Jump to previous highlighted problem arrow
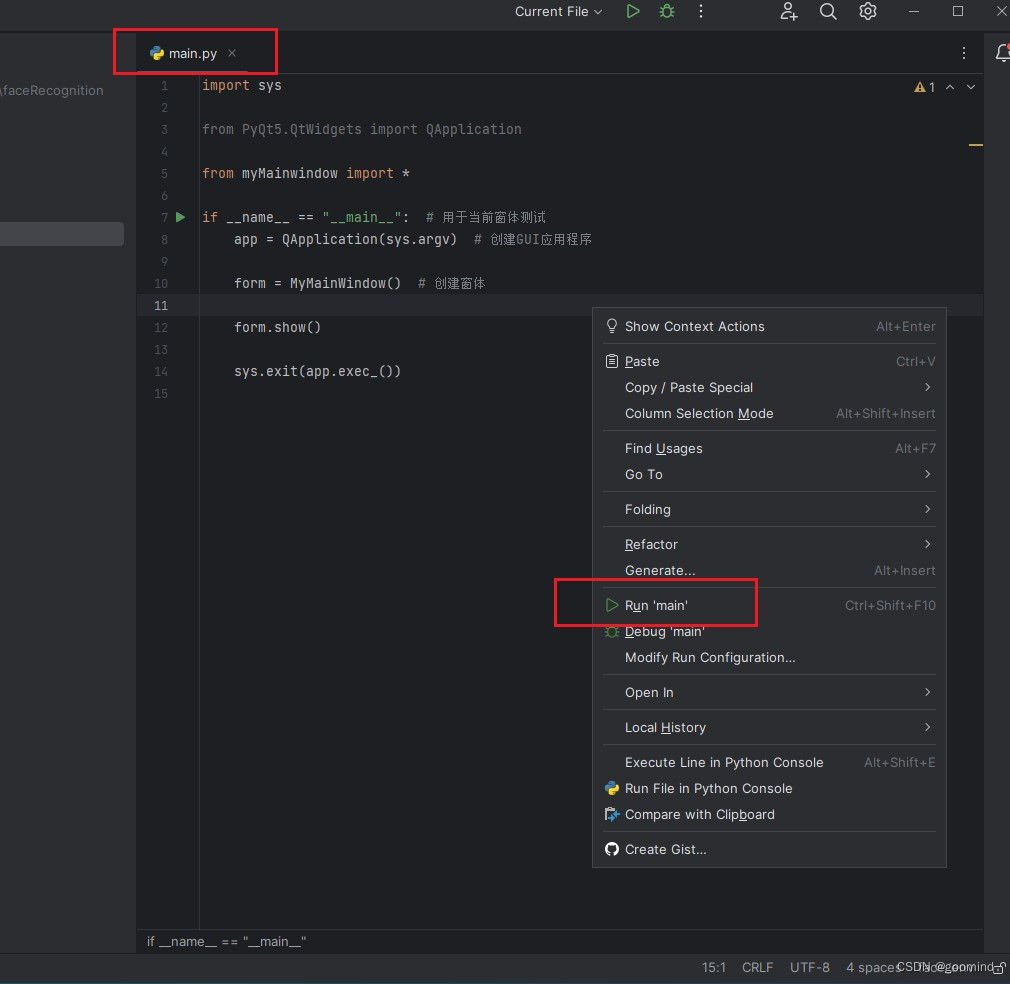This screenshot has height=984, width=1010. pos(950,87)
